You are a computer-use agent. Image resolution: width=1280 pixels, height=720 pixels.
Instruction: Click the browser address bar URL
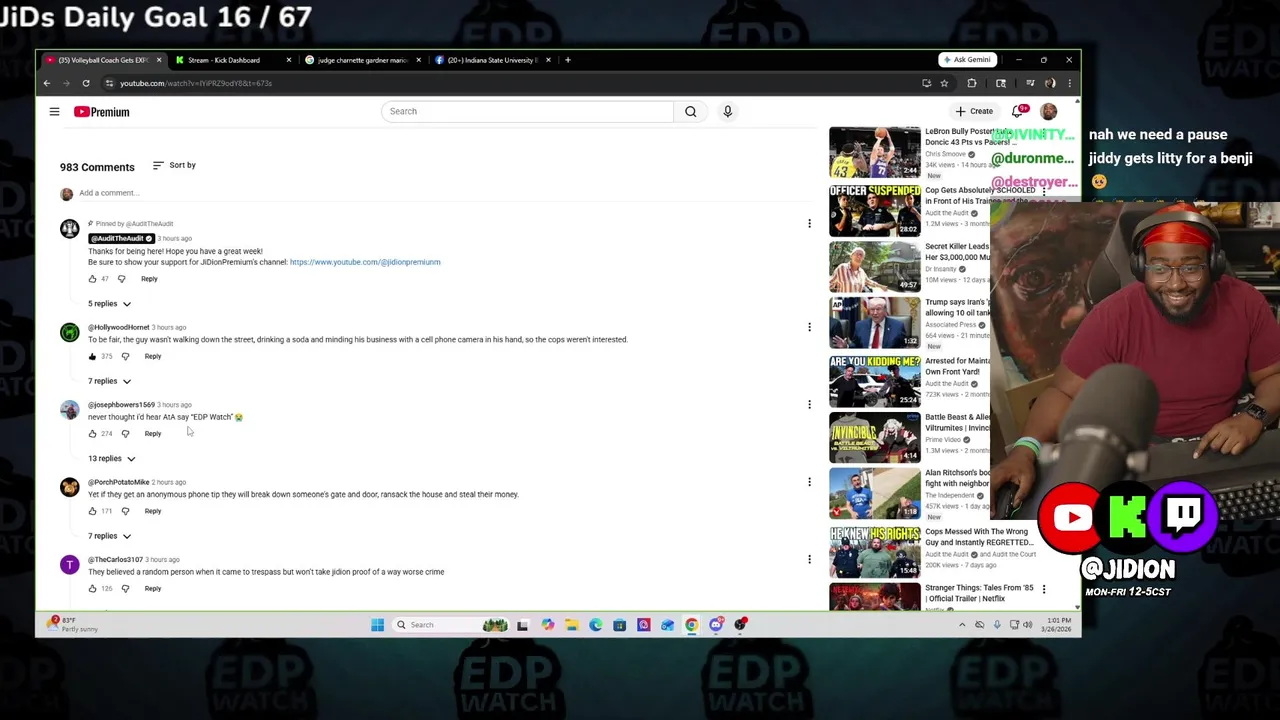[x=196, y=83]
